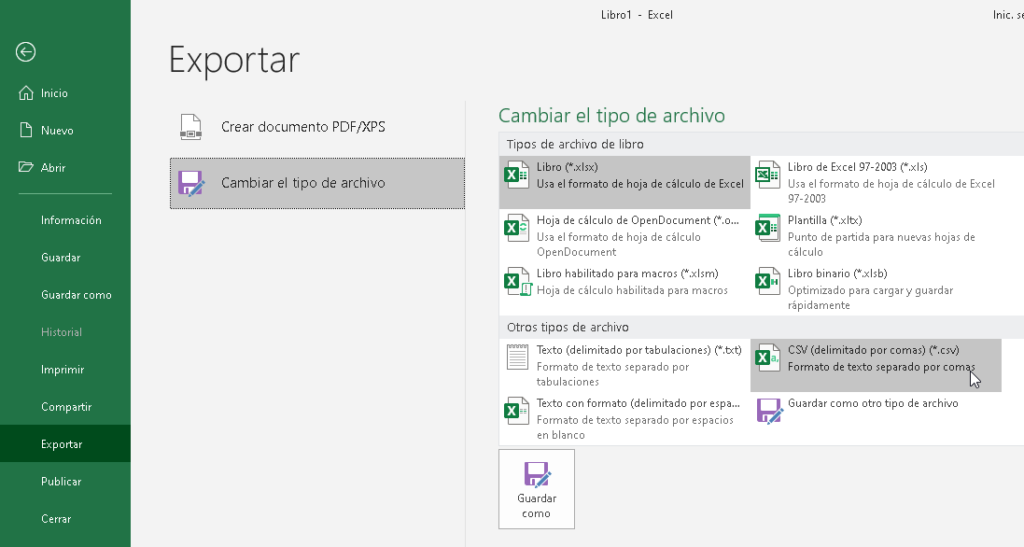The width and height of the screenshot is (1024, 547).
Task: Click the Guardar como otro tipo icon
Action: [769, 411]
